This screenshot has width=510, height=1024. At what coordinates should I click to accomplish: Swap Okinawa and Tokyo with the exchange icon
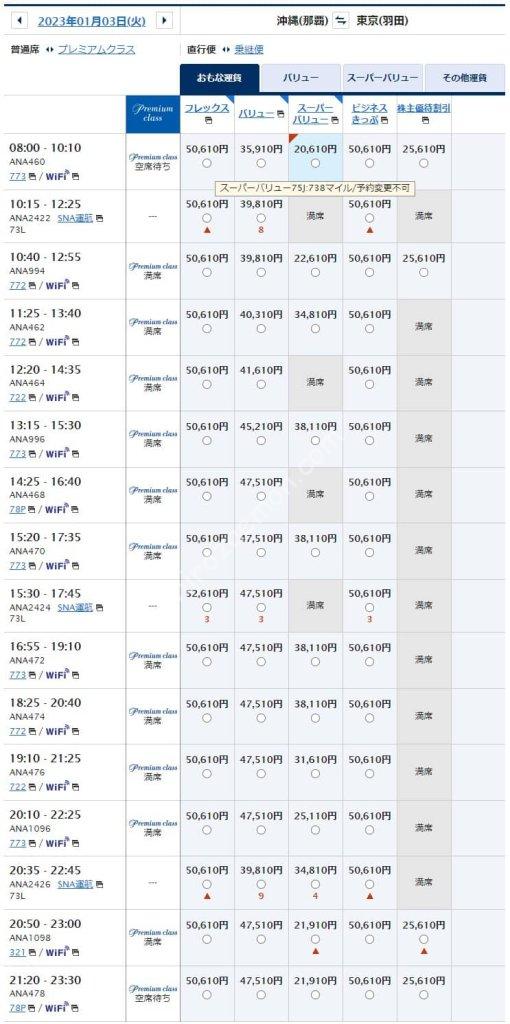click(341, 21)
